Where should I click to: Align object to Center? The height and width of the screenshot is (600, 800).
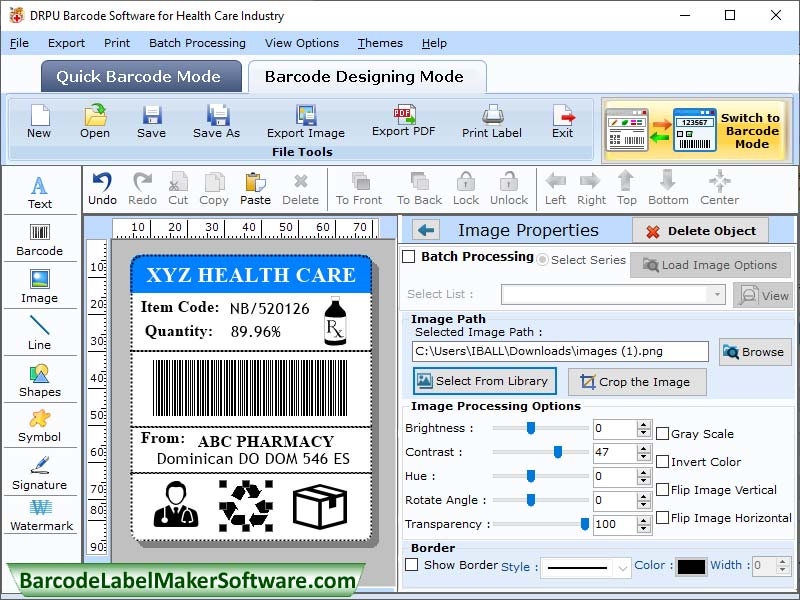(719, 189)
